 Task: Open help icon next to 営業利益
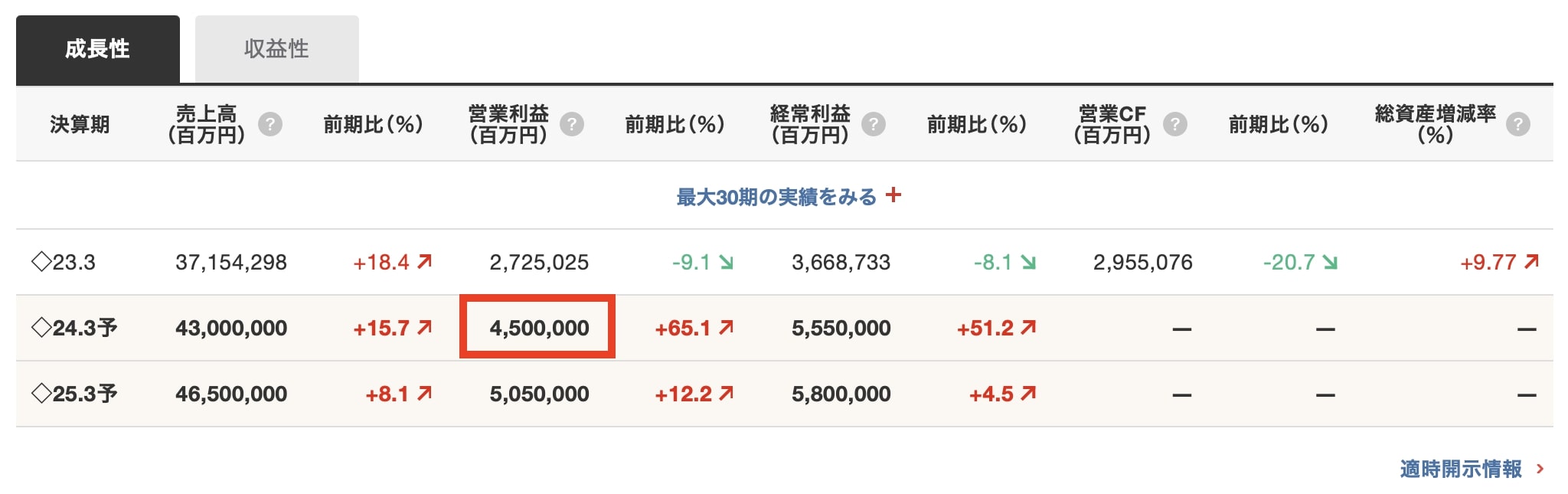click(571, 124)
